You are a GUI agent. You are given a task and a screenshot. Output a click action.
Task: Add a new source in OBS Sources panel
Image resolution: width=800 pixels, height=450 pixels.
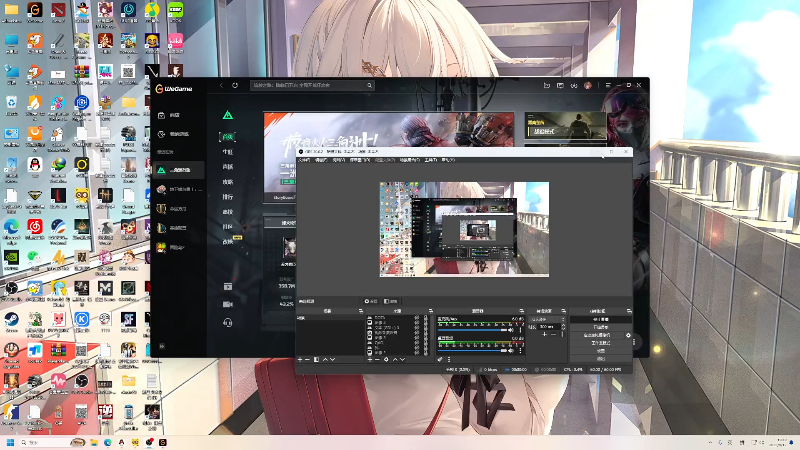(x=370, y=360)
